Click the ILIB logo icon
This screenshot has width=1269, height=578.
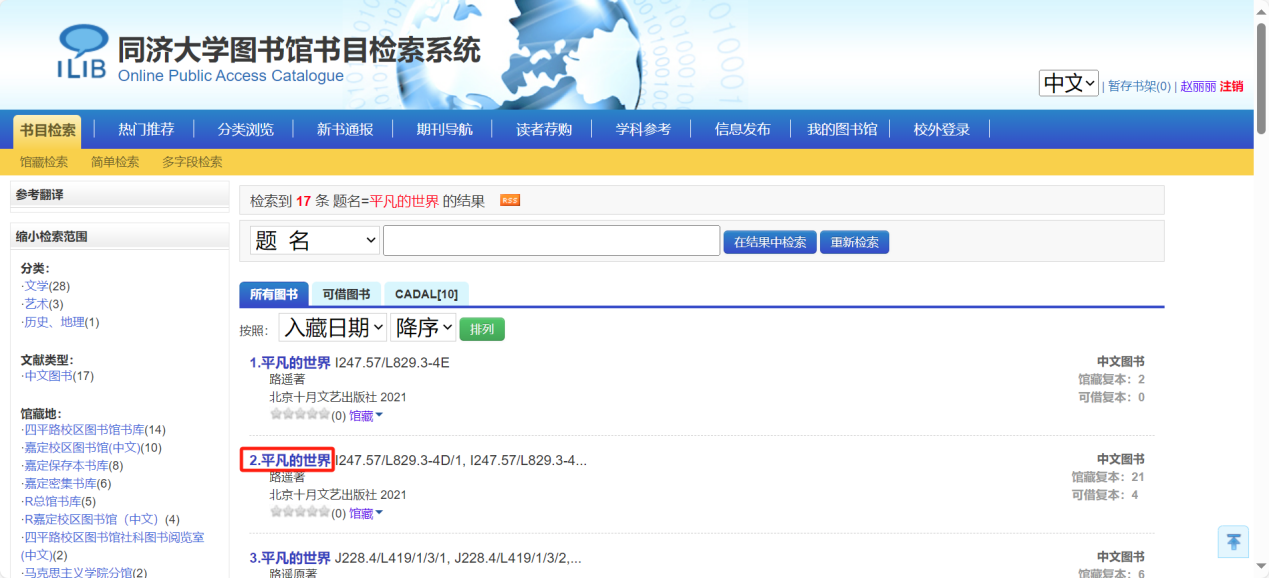tap(83, 52)
